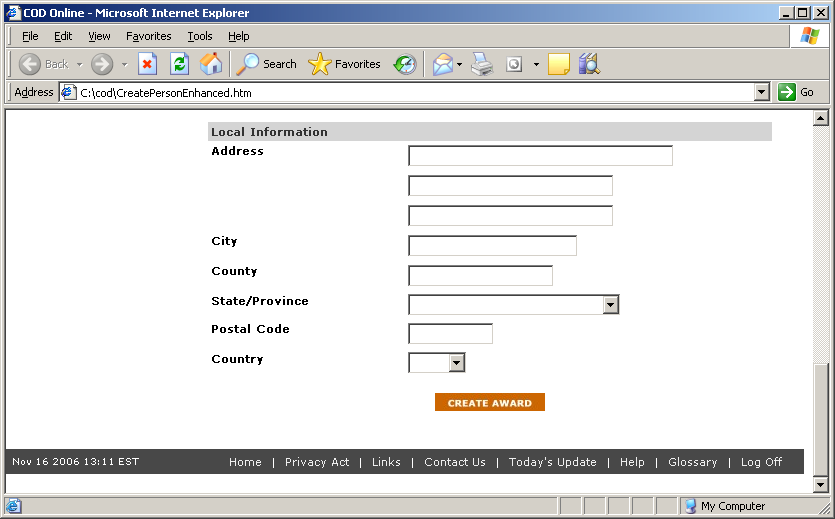Go to the Home page icon
835x519 pixels.
[x=211, y=64]
